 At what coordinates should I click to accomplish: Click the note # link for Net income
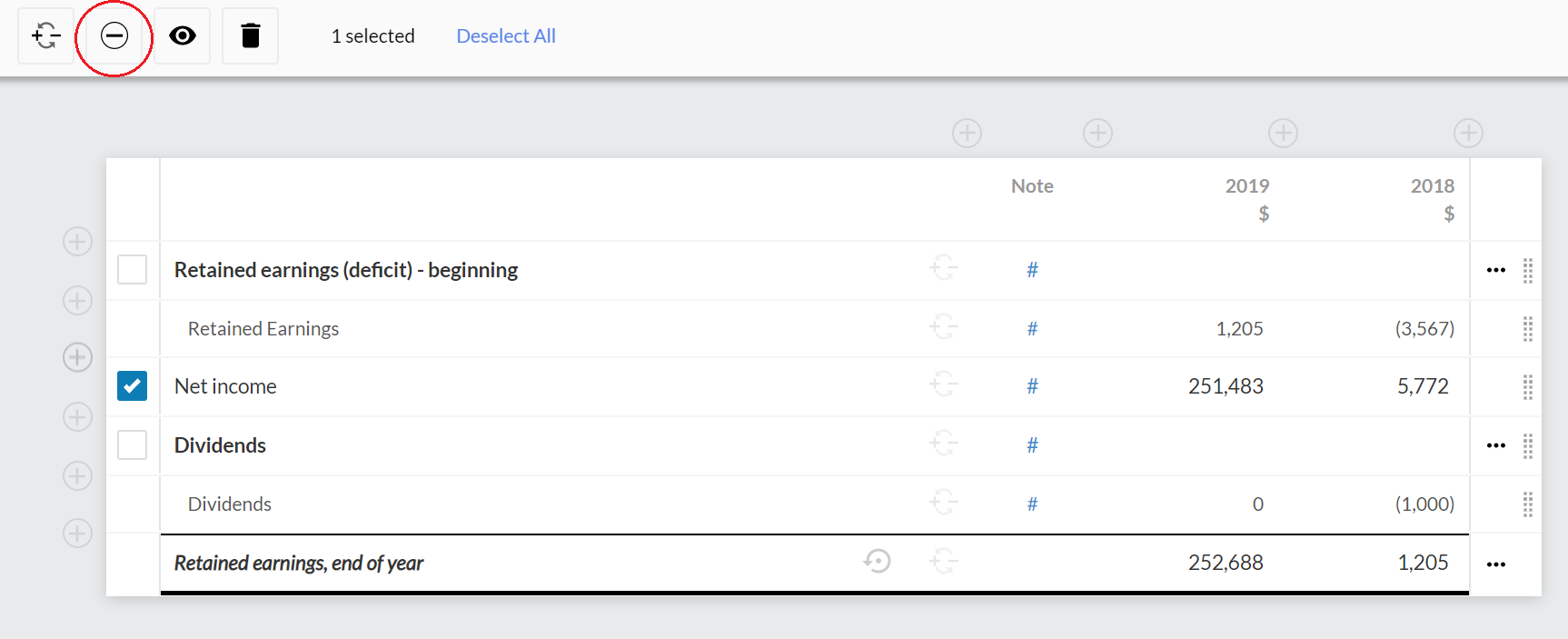coord(1032,386)
